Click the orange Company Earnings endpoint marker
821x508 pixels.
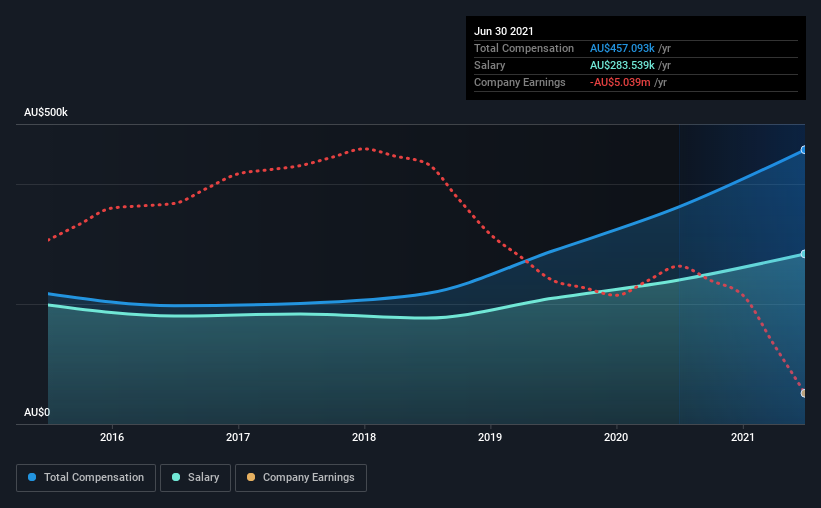coord(803,393)
